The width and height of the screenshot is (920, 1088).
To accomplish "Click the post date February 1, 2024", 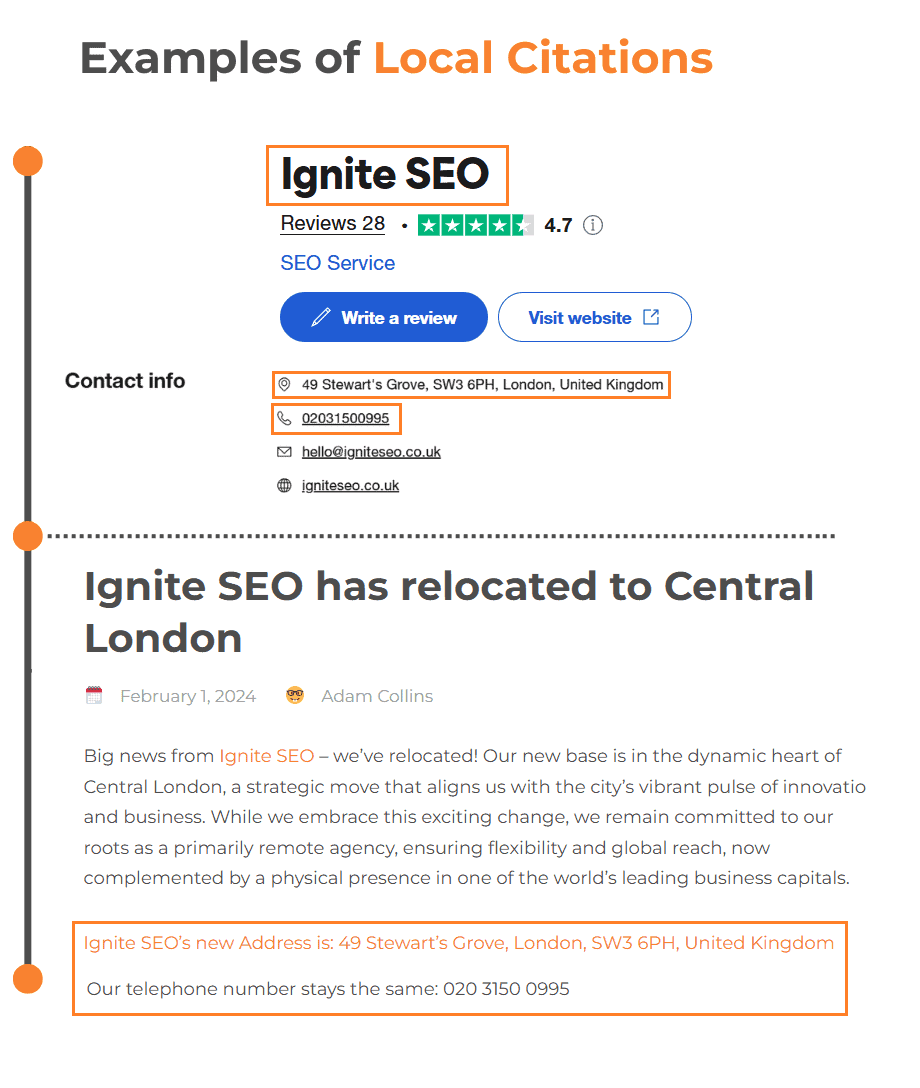I will click(188, 696).
